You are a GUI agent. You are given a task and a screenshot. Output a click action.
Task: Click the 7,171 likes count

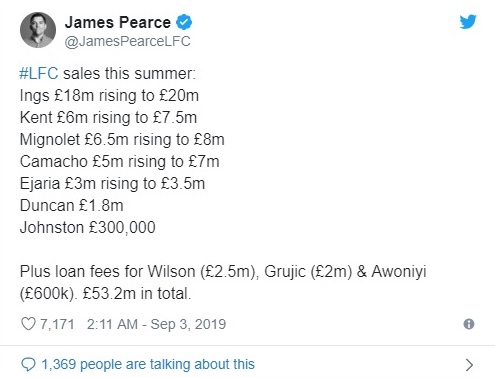tap(57, 324)
